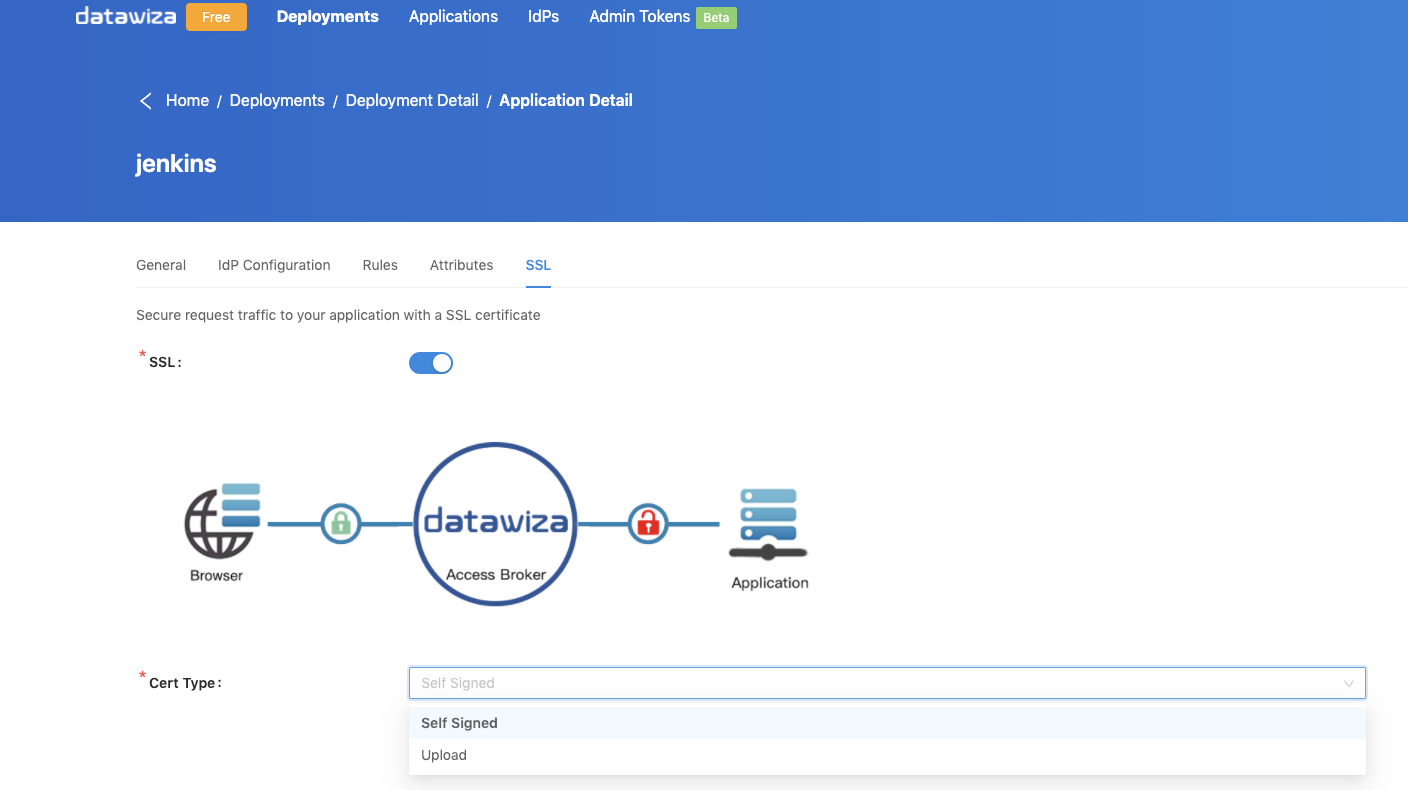Image resolution: width=1408 pixels, height=790 pixels.
Task: Open the Applications top menu
Action: point(453,17)
